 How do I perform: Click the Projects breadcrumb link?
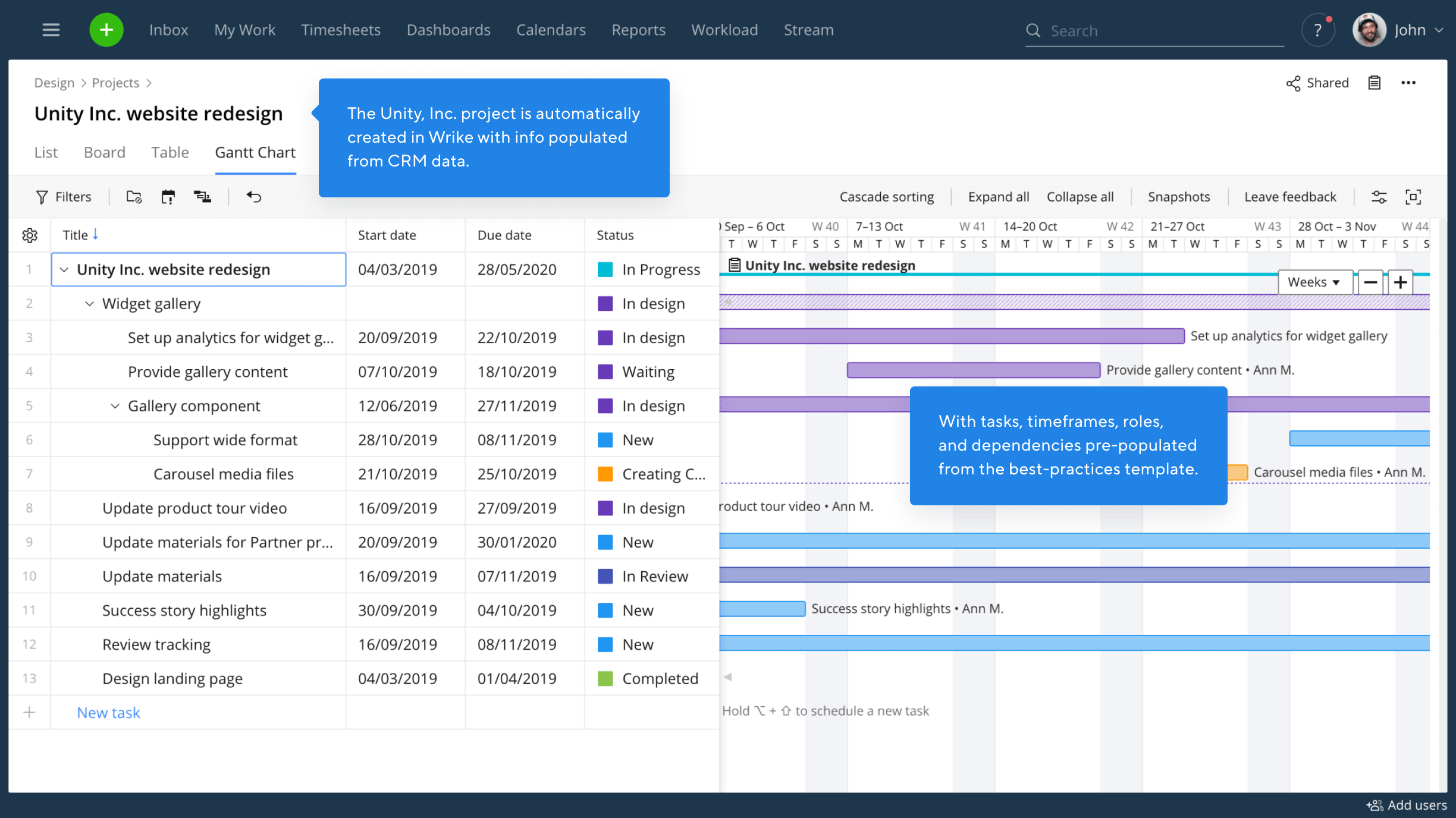[115, 83]
